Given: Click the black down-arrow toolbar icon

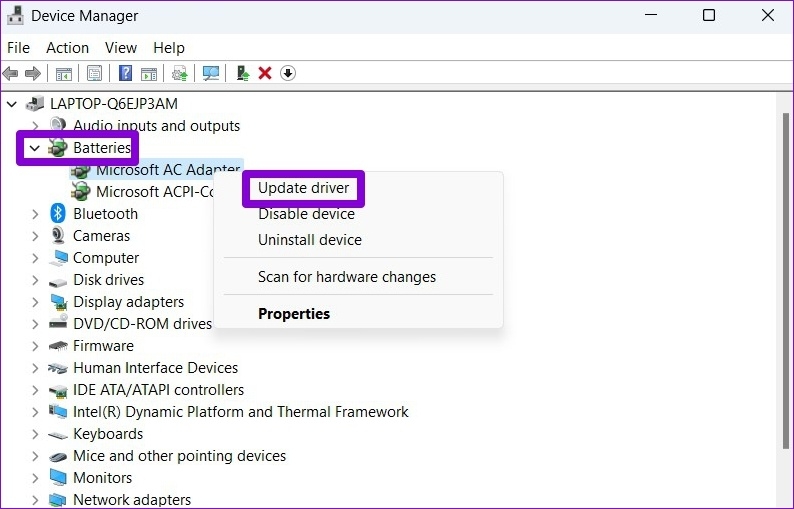Looking at the screenshot, I should 288,73.
